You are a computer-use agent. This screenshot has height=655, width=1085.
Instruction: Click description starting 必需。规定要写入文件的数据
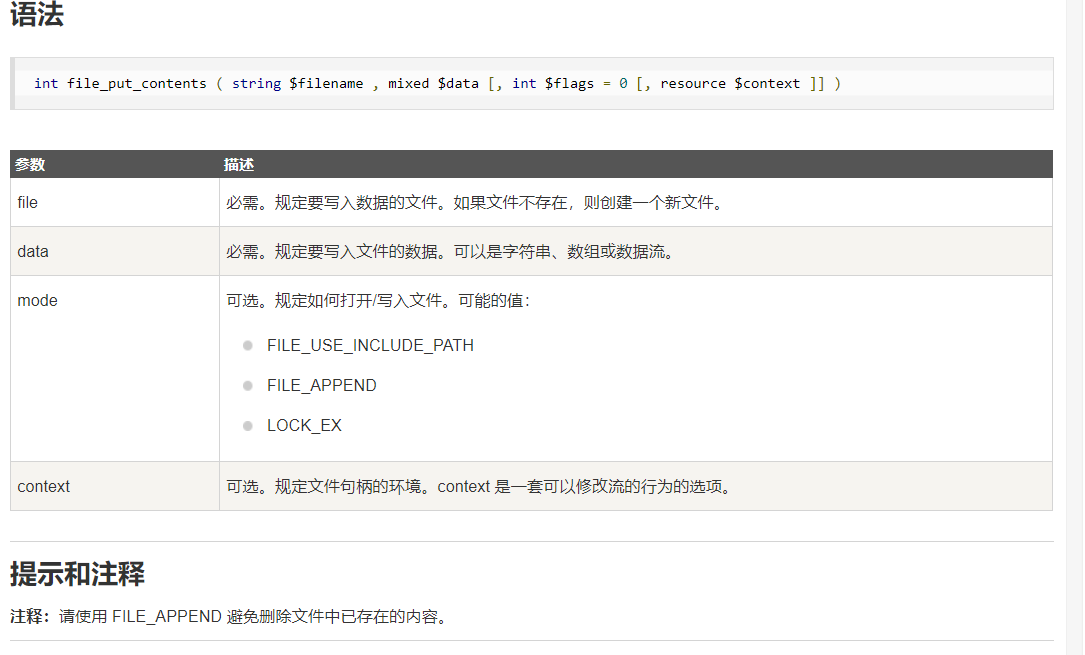pos(451,252)
